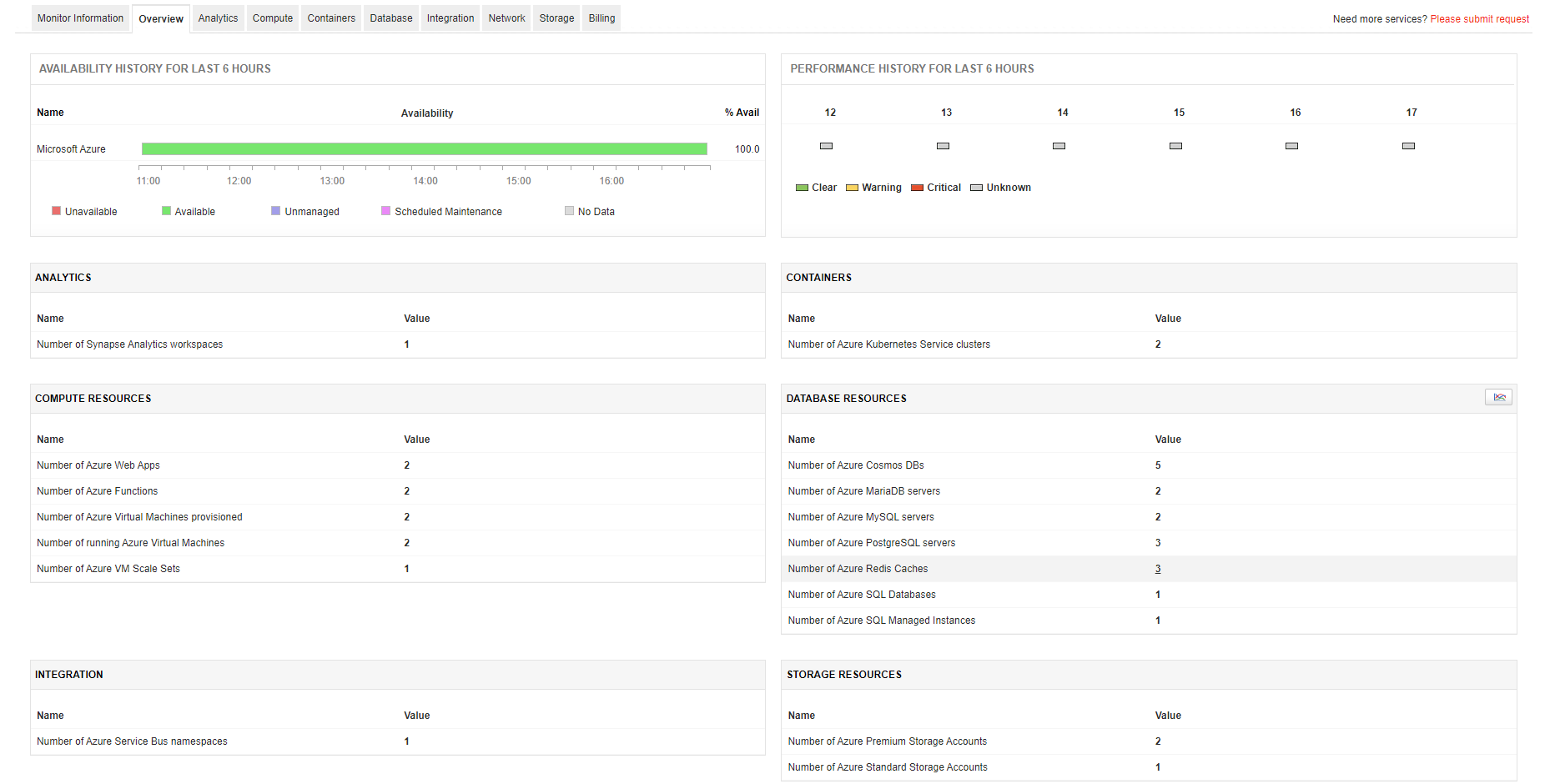Viewport: 1550px width, 784px height.
Task: Click the 12 o'clock status icon in Performance History
Action: click(826, 146)
